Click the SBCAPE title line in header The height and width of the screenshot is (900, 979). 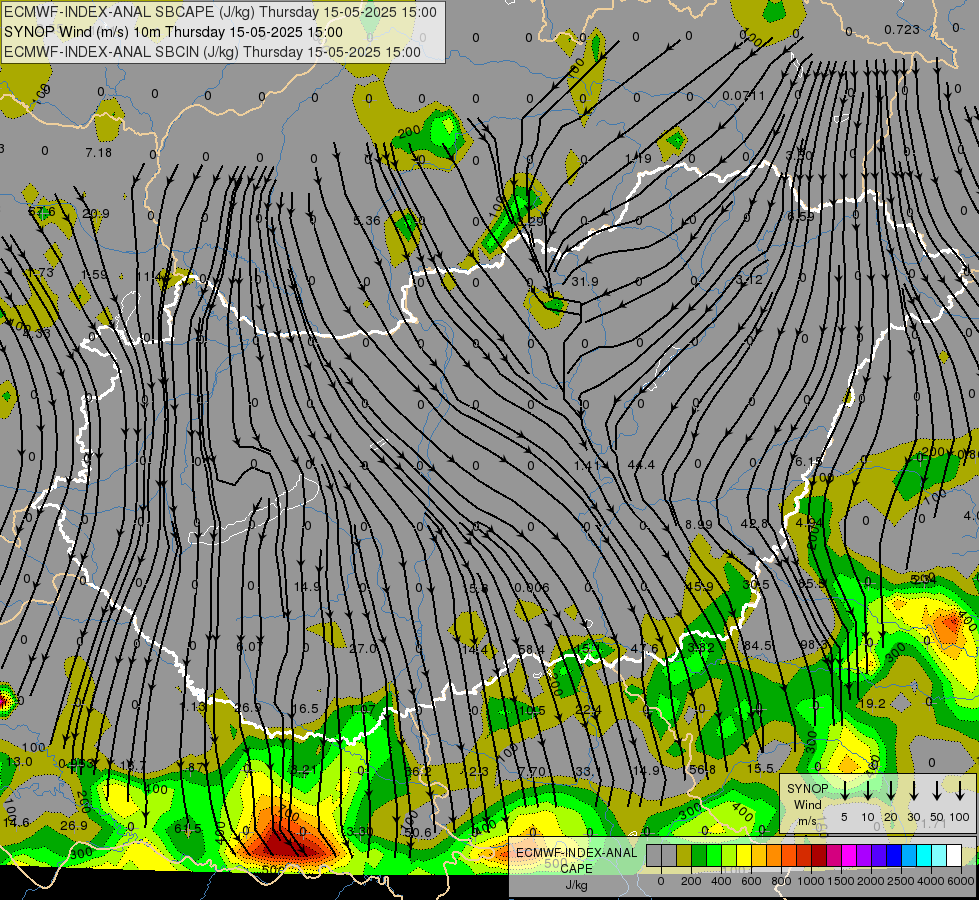[220, 12]
